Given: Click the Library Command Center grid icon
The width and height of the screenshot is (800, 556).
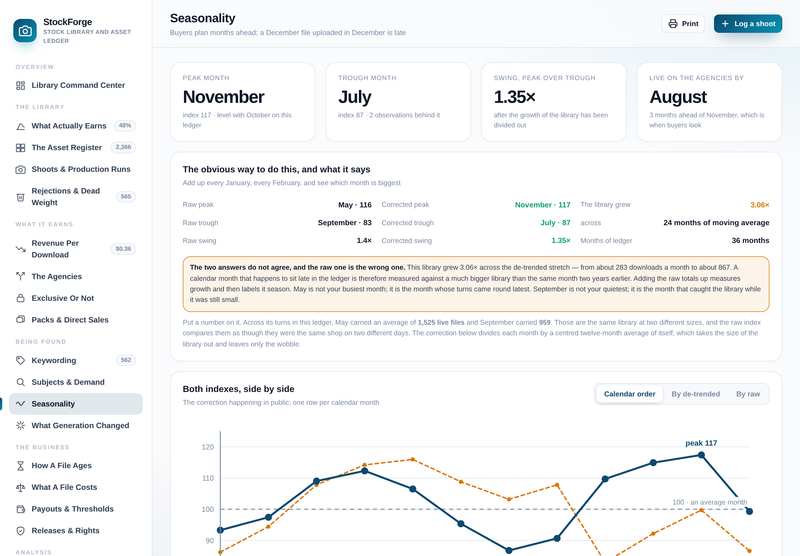Looking at the screenshot, I should point(20,85).
